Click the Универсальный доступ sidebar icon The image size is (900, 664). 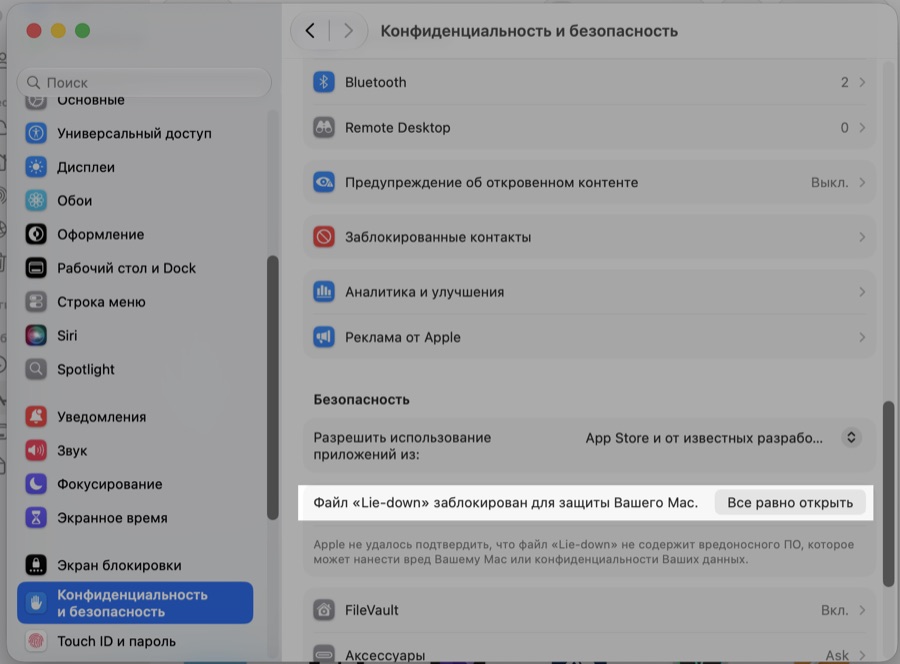36,133
